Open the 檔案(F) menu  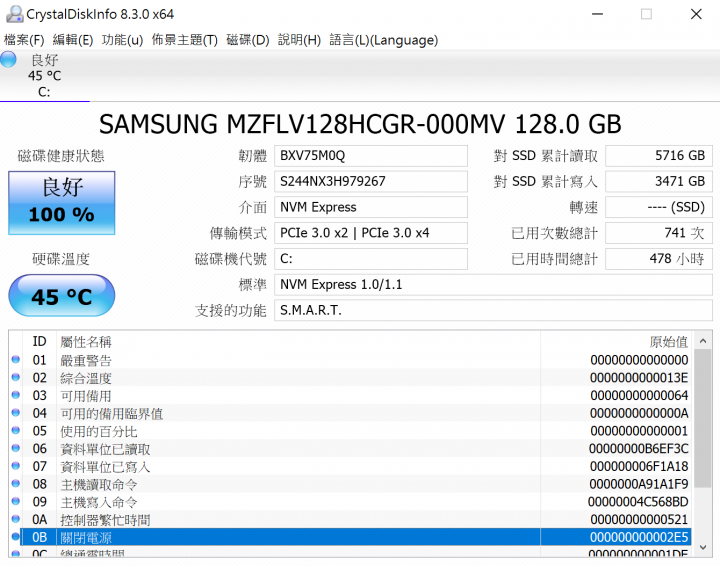pyautogui.click(x=24, y=40)
